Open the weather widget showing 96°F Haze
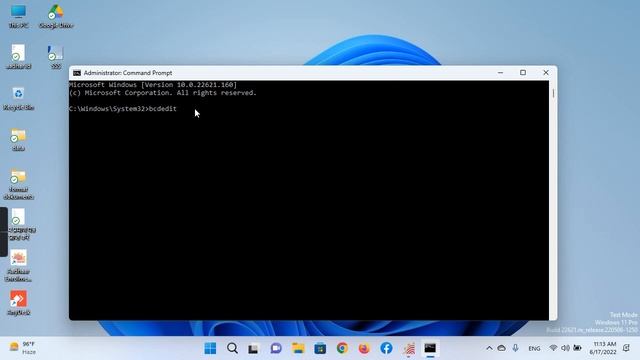The image size is (640, 360). pos(23,348)
